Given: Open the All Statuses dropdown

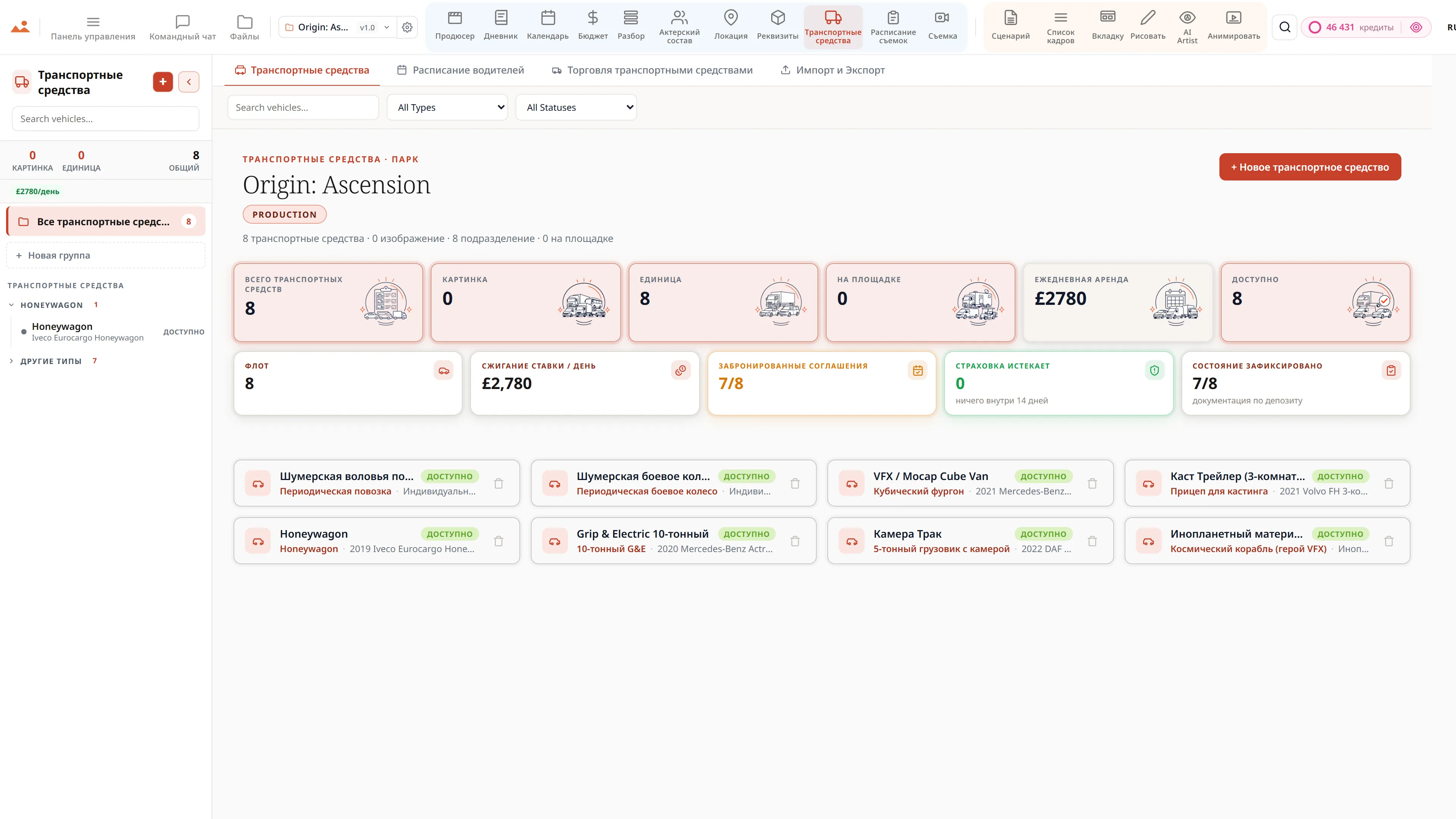Looking at the screenshot, I should [576, 107].
